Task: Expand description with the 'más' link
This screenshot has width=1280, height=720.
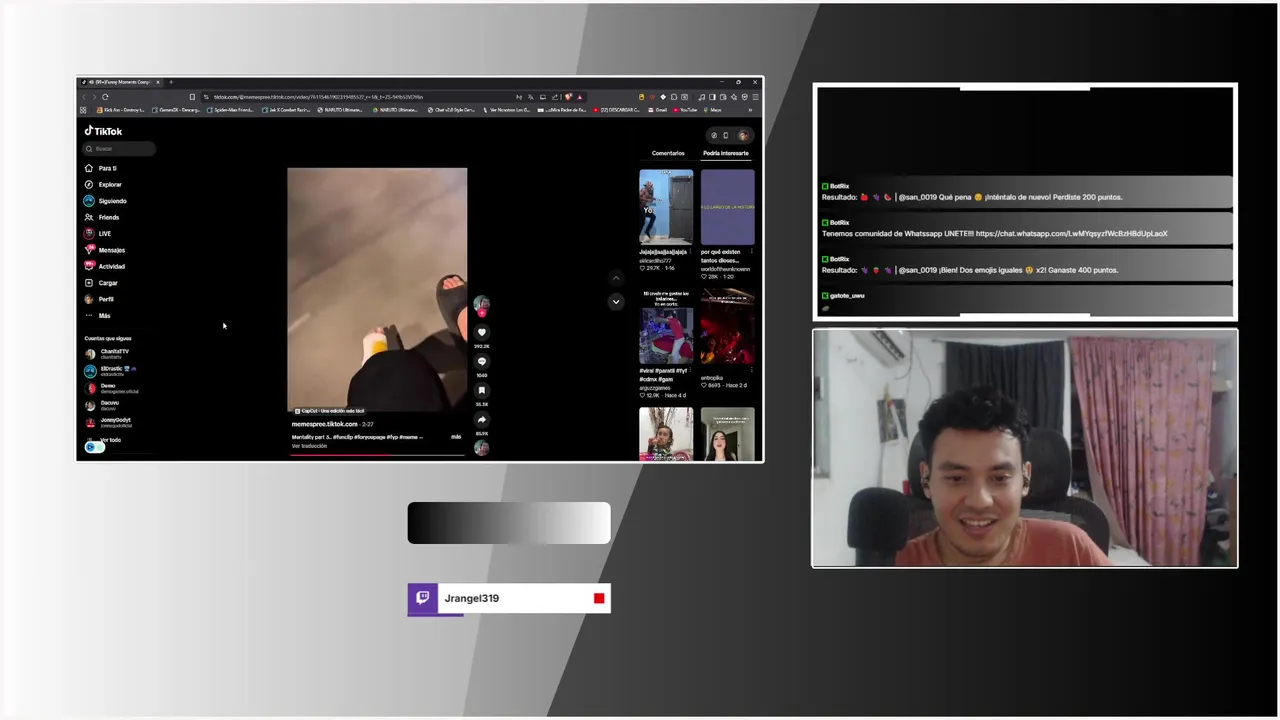Action: click(456, 437)
